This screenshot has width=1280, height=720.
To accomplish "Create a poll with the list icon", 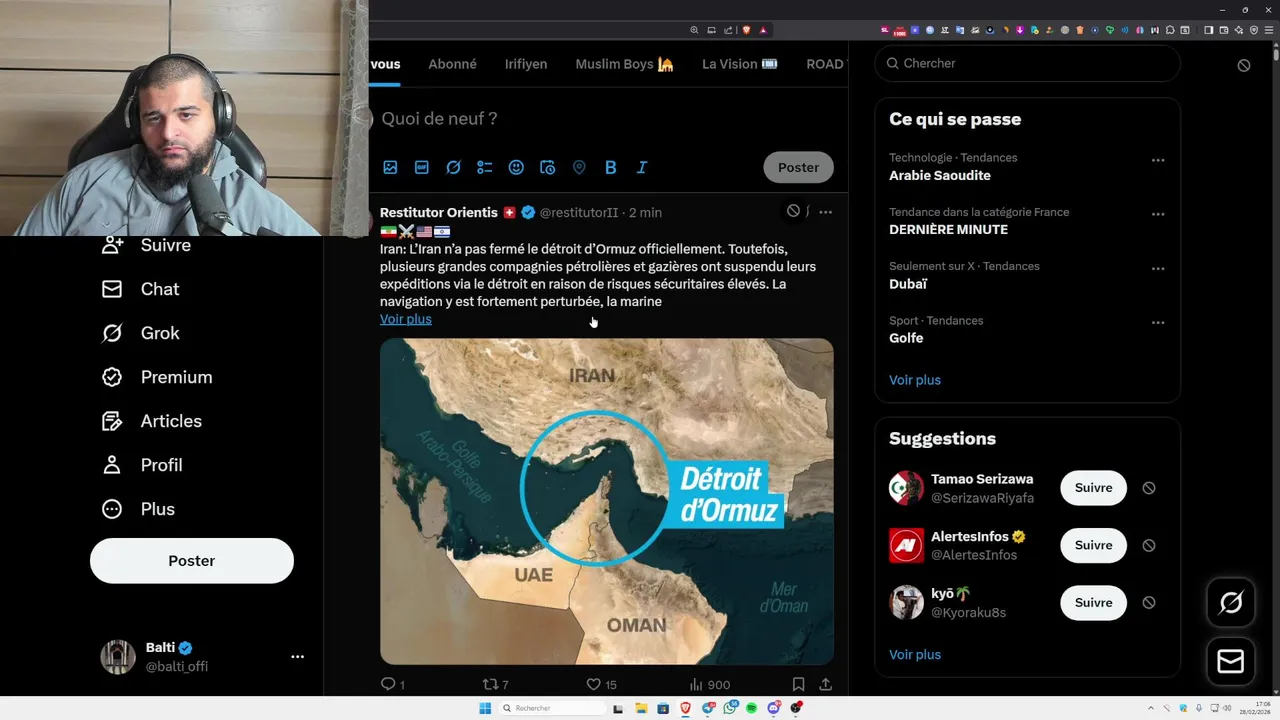I will coord(485,168).
